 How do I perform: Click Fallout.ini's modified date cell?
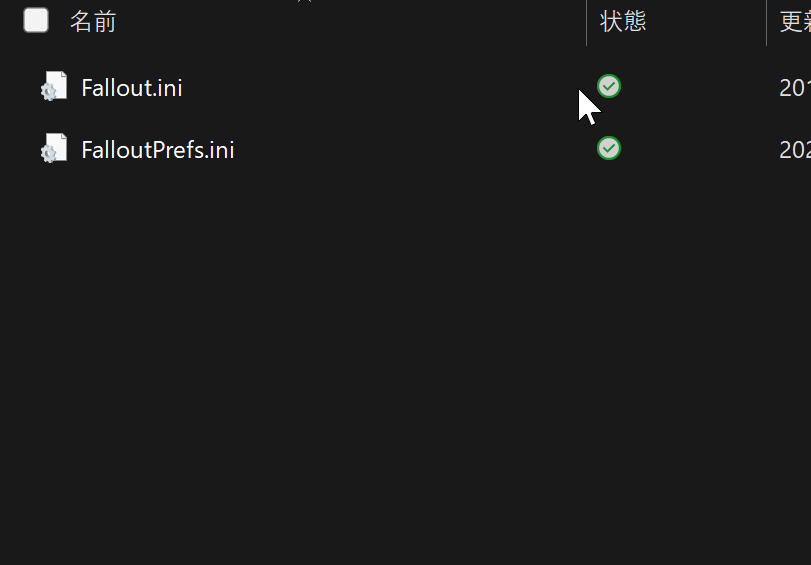(x=794, y=88)
